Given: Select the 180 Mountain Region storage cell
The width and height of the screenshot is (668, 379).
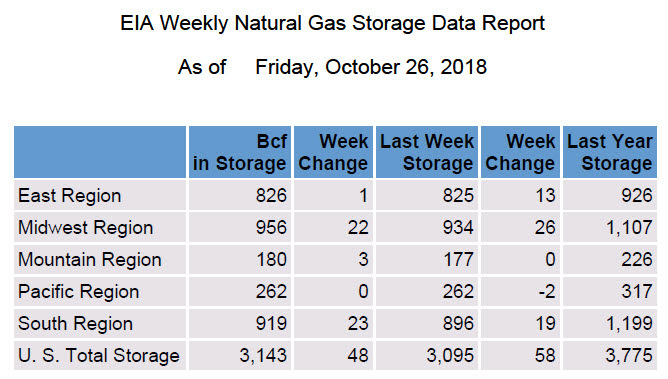Looking at the screenshot, I should click(x=240, y=259).
